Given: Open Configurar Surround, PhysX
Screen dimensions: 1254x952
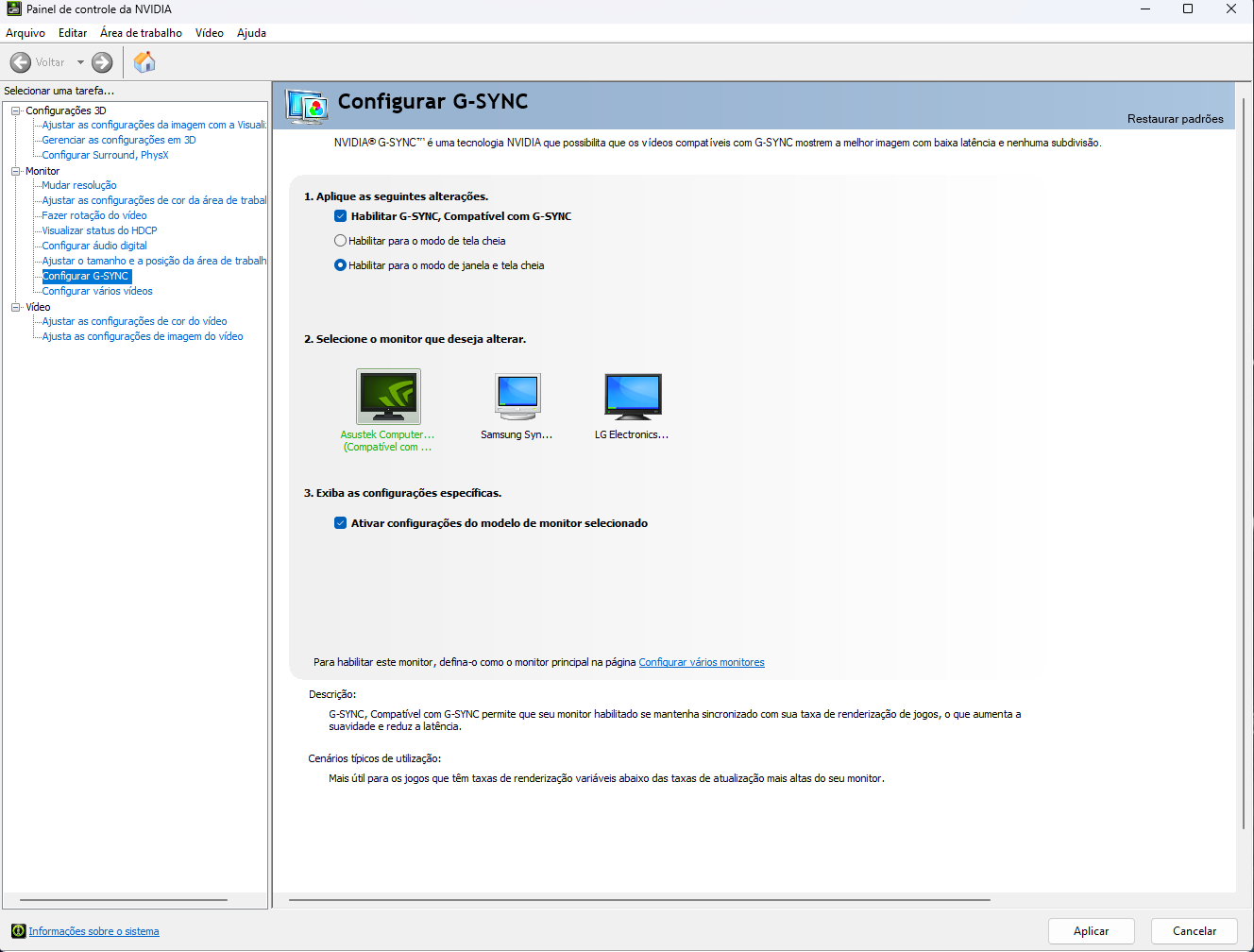Looking at the screenshot, I should [105, 155].
